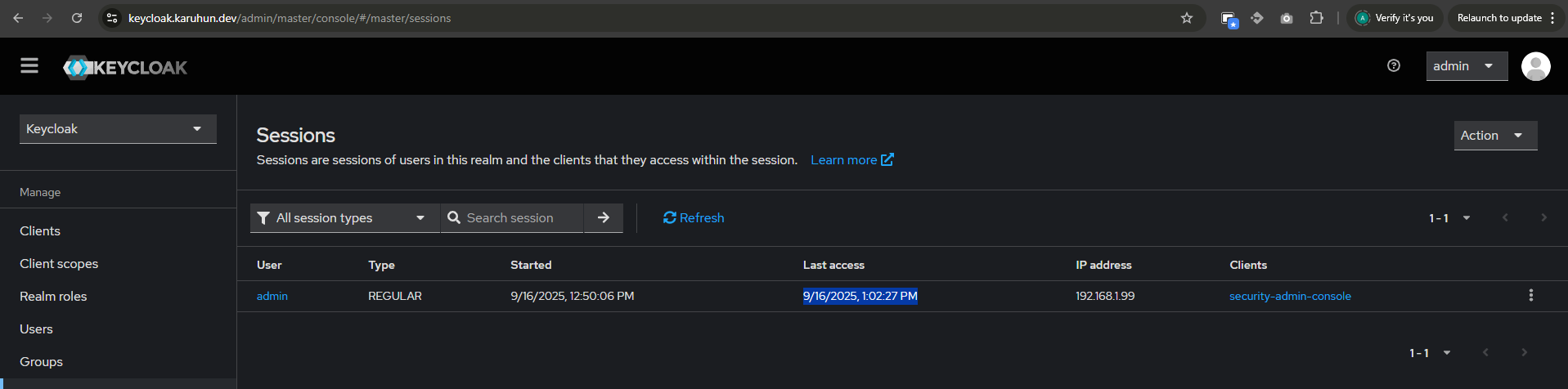Toggle the hamburger navigation menu
1568x389 pixels.
tap(29, 66)
